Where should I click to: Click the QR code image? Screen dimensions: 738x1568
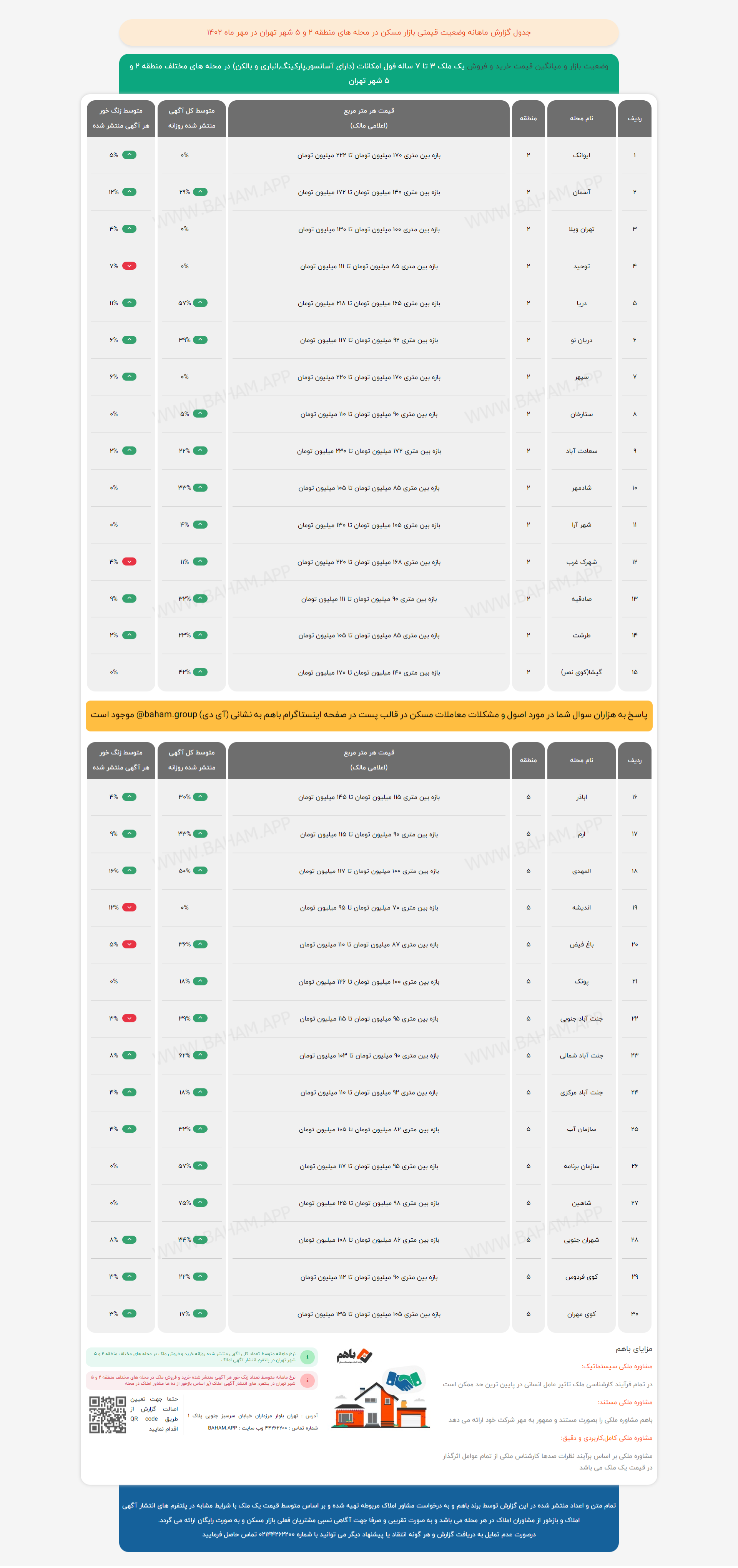click(x=108, y=1415)
